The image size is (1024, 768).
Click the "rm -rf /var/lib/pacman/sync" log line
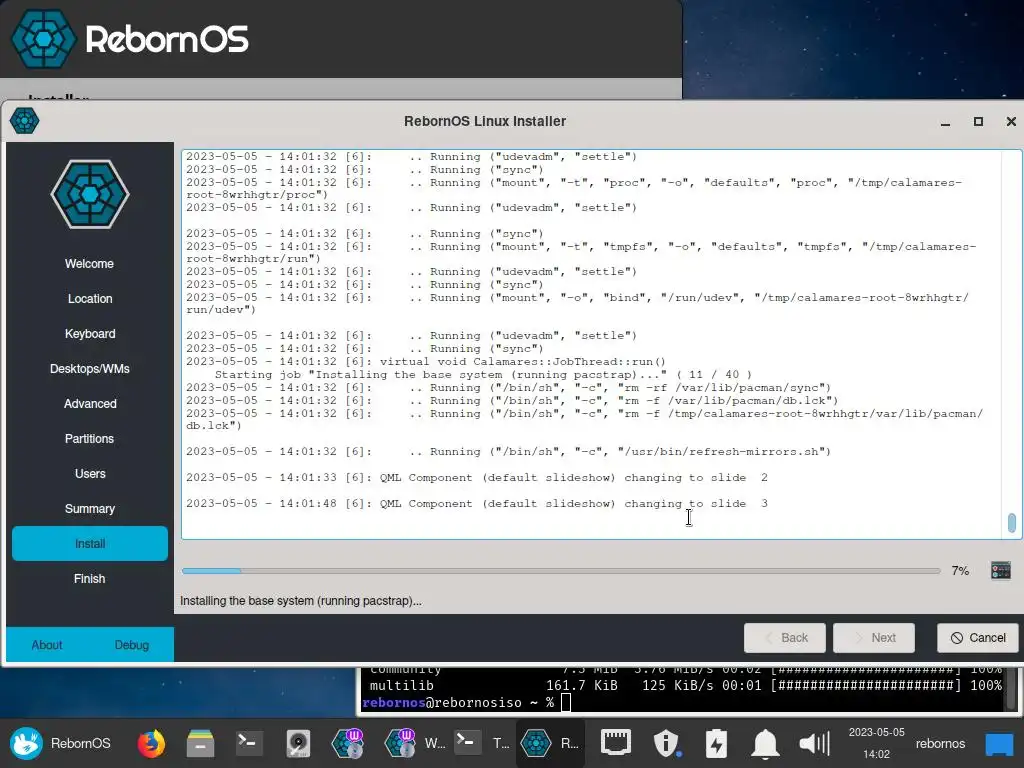coord(508,387)
